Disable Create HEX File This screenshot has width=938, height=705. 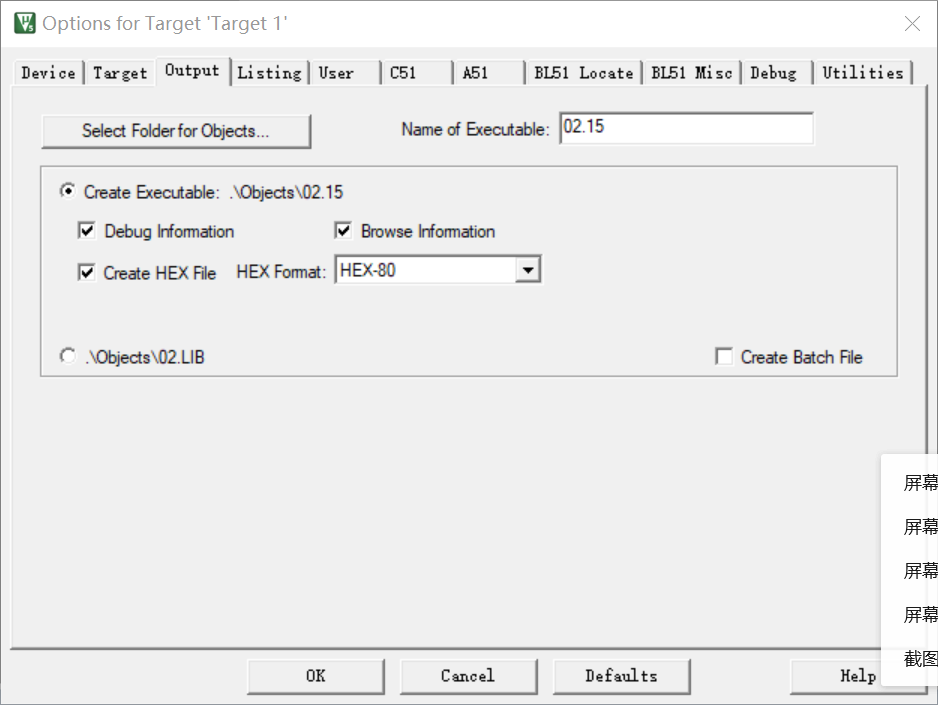coord(87,271)
